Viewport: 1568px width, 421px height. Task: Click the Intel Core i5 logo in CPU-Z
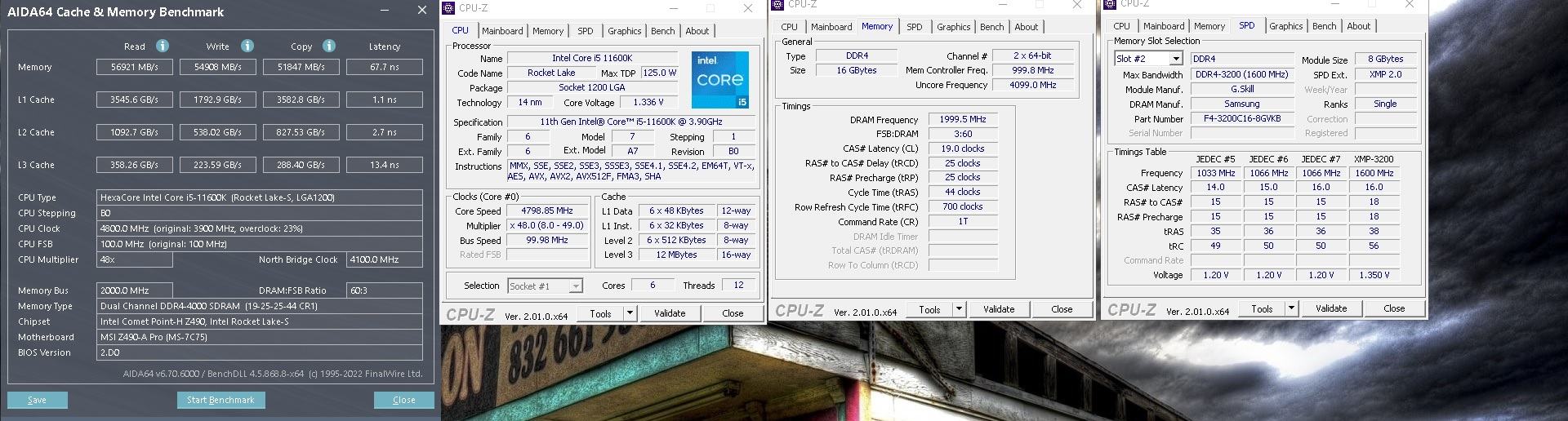720,80
